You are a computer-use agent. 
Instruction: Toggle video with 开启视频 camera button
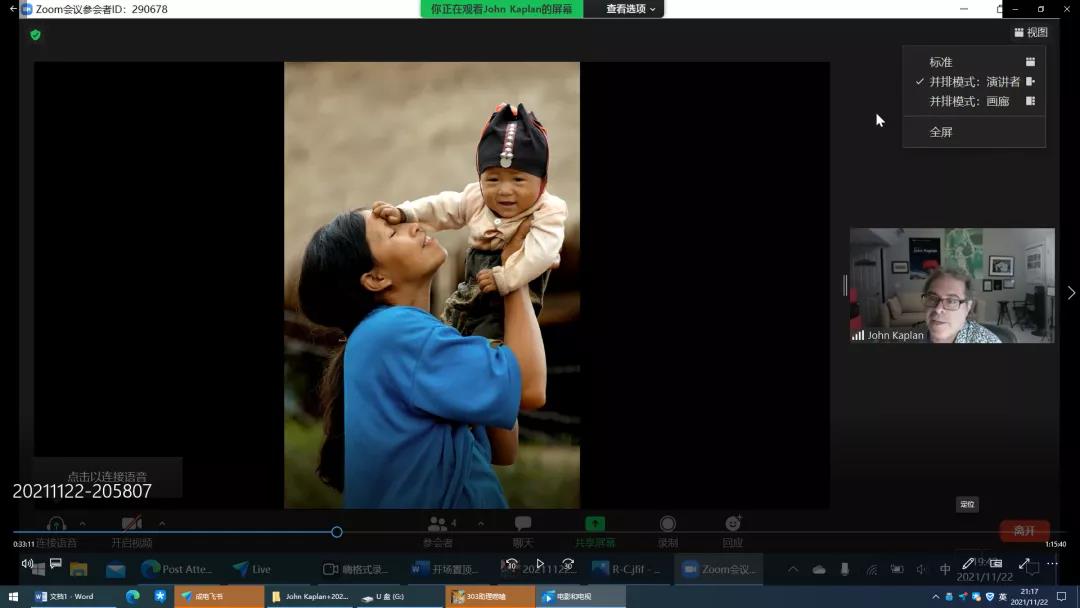(131, 525)
